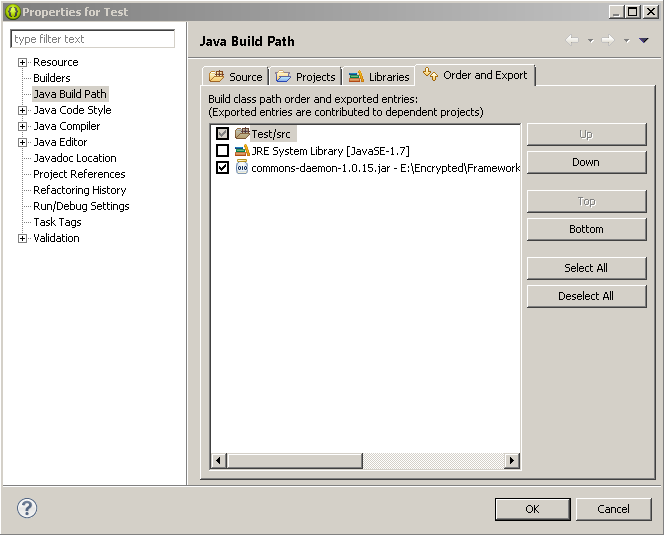Click the Deselect All button
The image size is (664, 535).
(x=587, y=296)
